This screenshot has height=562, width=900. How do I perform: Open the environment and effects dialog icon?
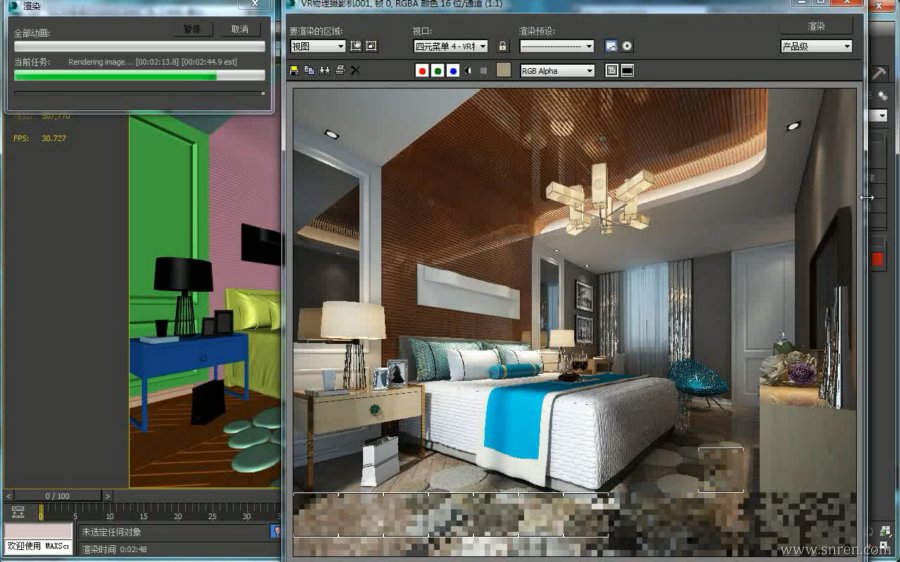(x=627, y=46)
